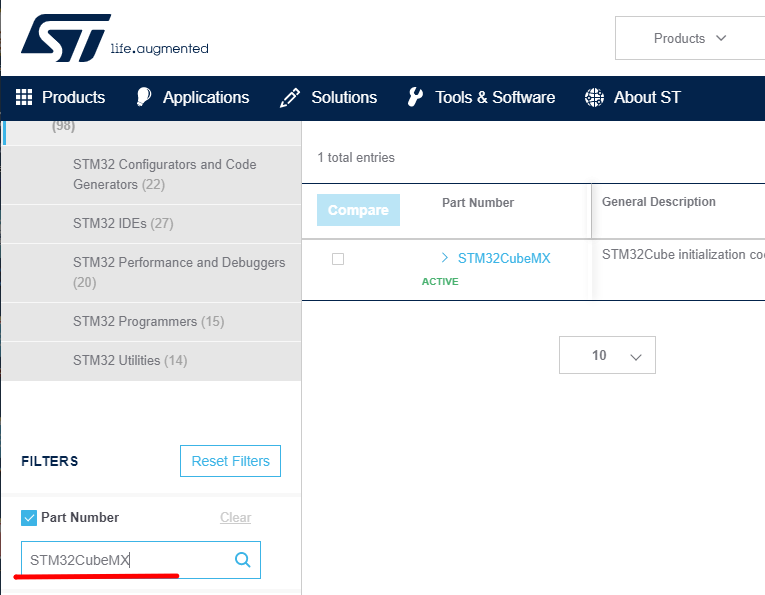
Task: Click the Products grid icon in navbar
Action: click(24, 97)
